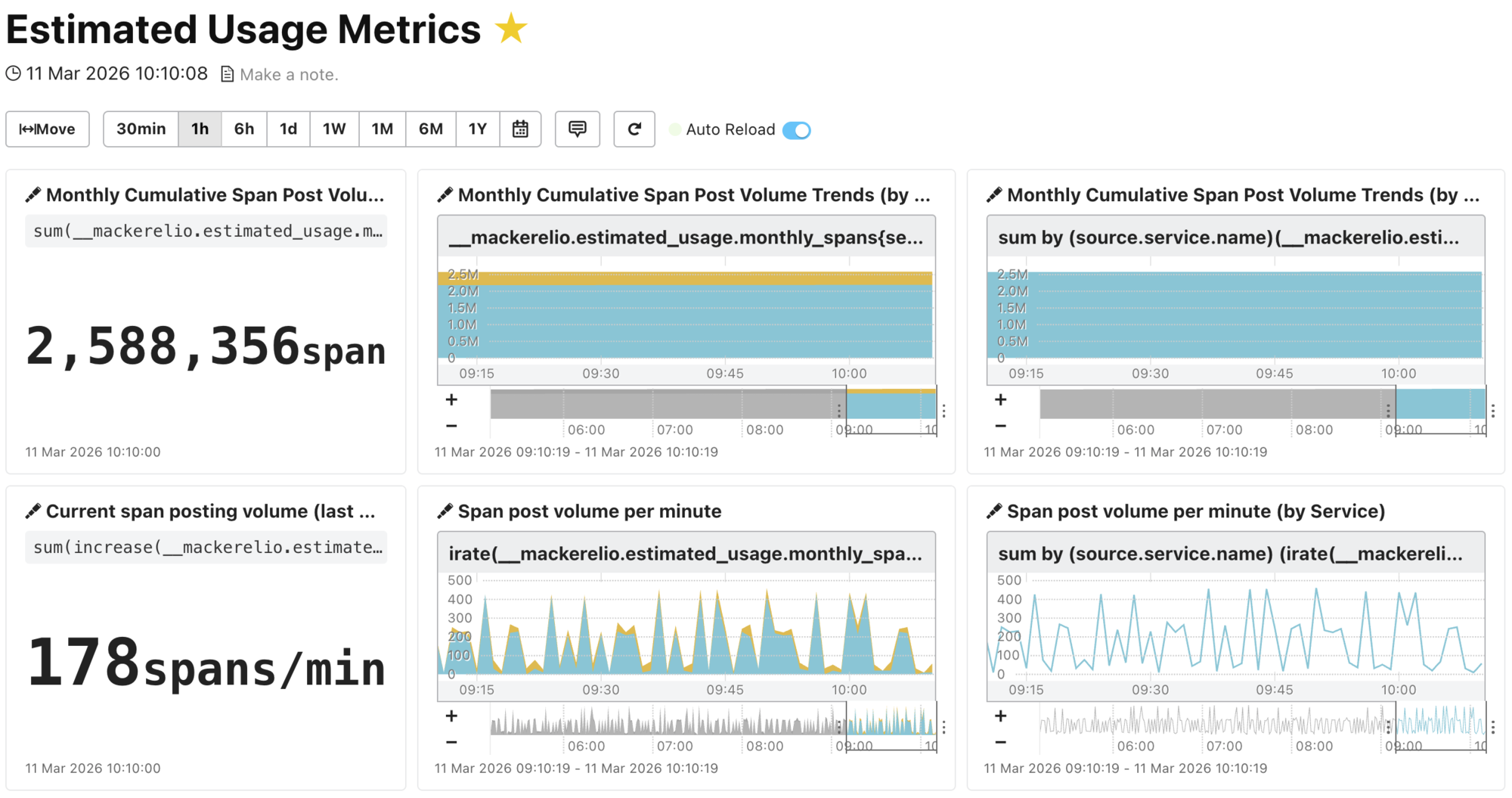1512x798 pixels.
Task: Click the dashboard timestamp 11 Mar 2026 10:10:08
Action: pos(116,73)
